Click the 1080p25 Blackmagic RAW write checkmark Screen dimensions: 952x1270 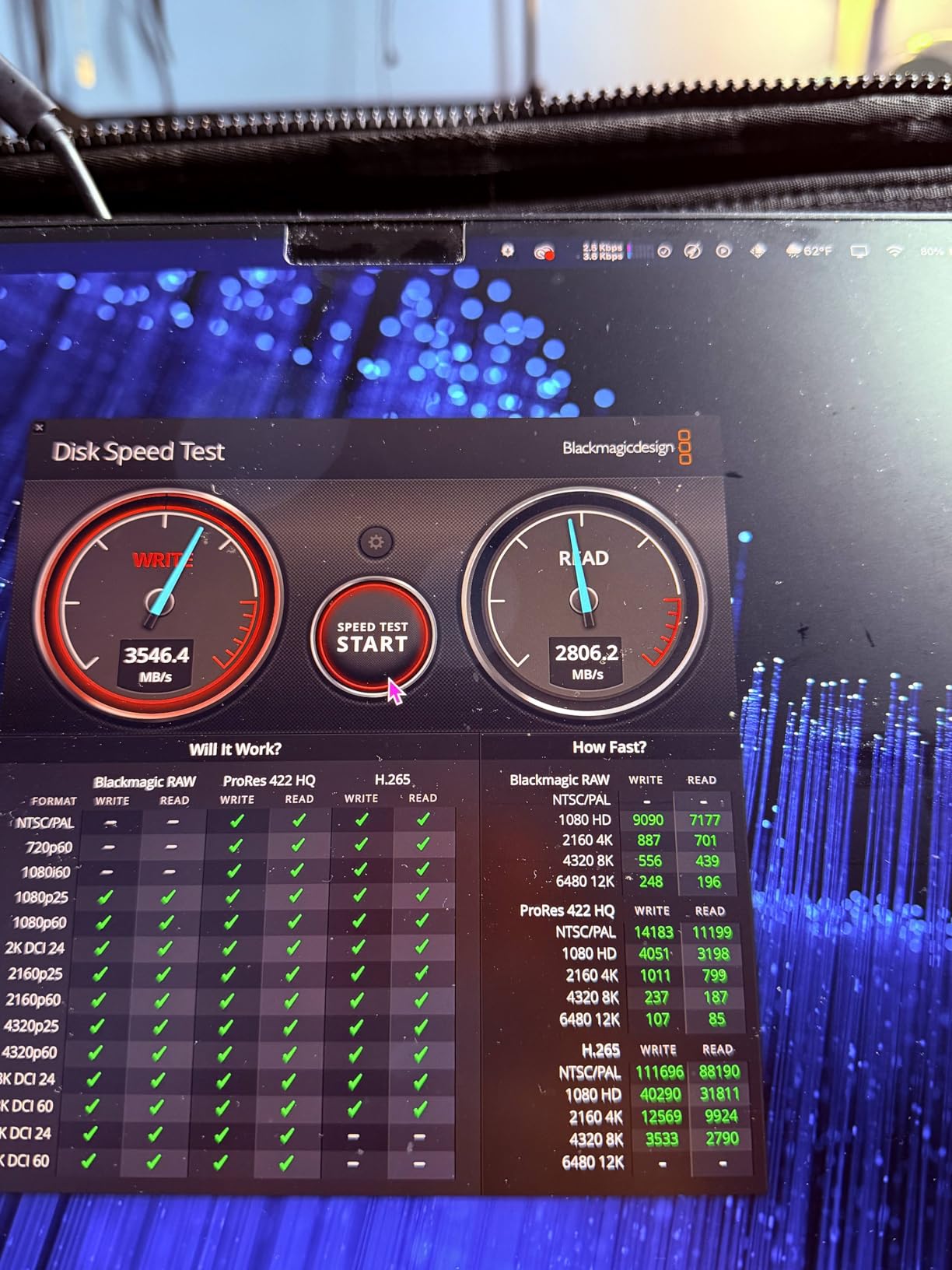[x=104, y=897]
